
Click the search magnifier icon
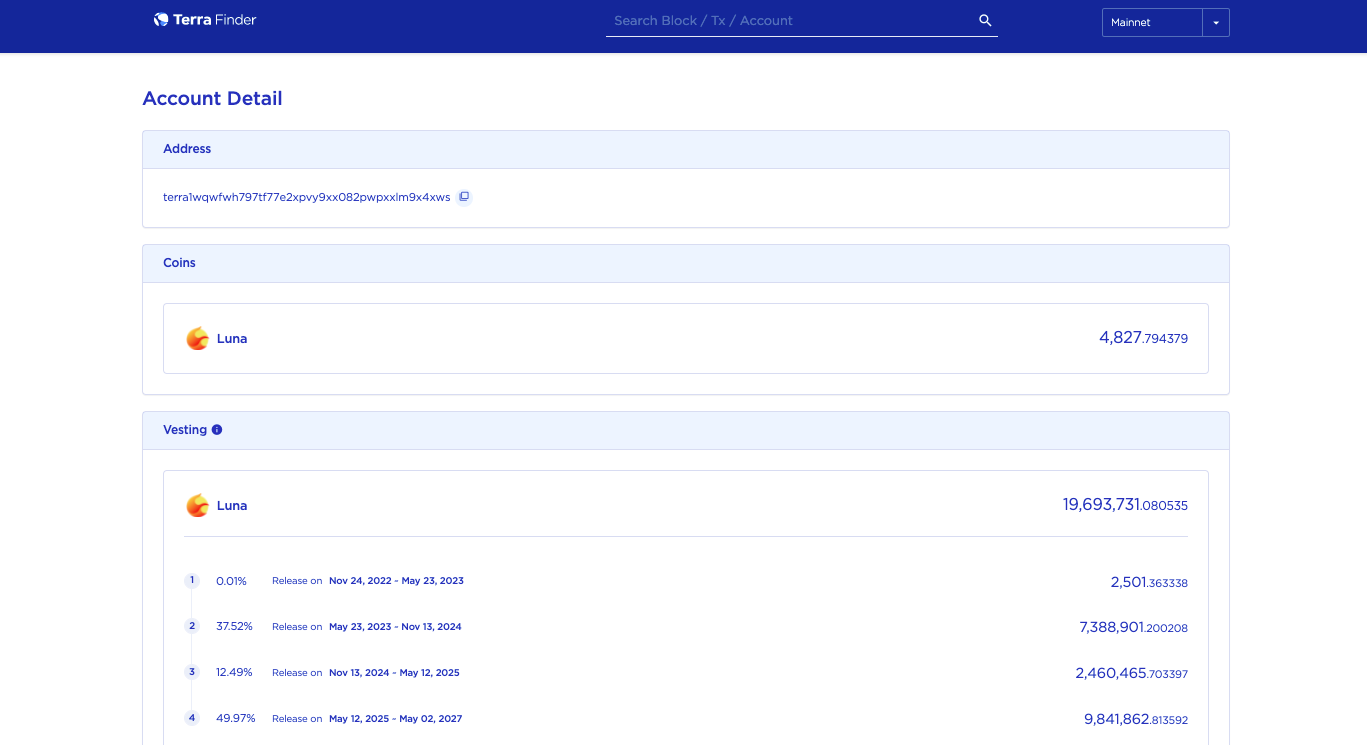tap(985, 21)
